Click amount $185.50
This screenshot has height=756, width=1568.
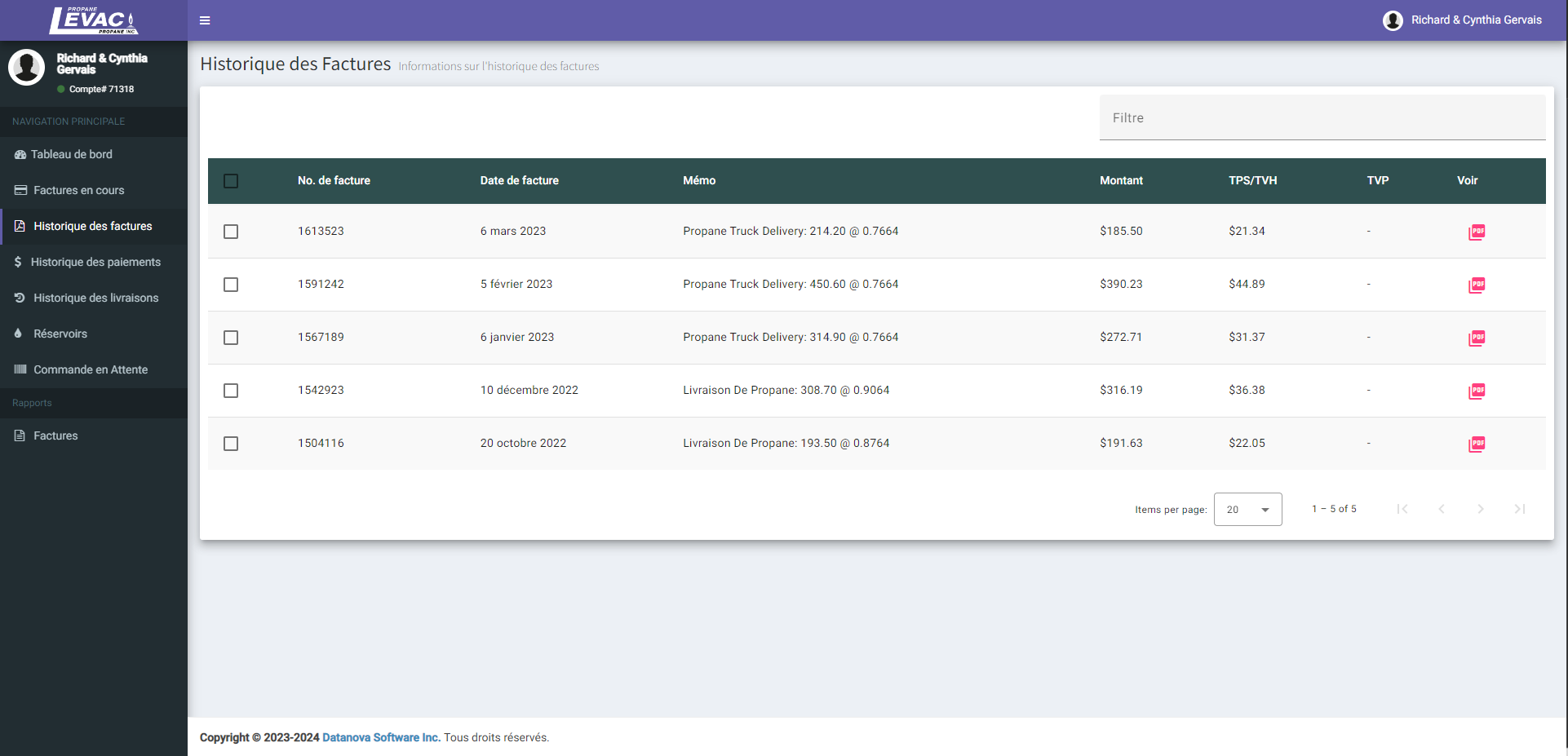coord(1121,231)
